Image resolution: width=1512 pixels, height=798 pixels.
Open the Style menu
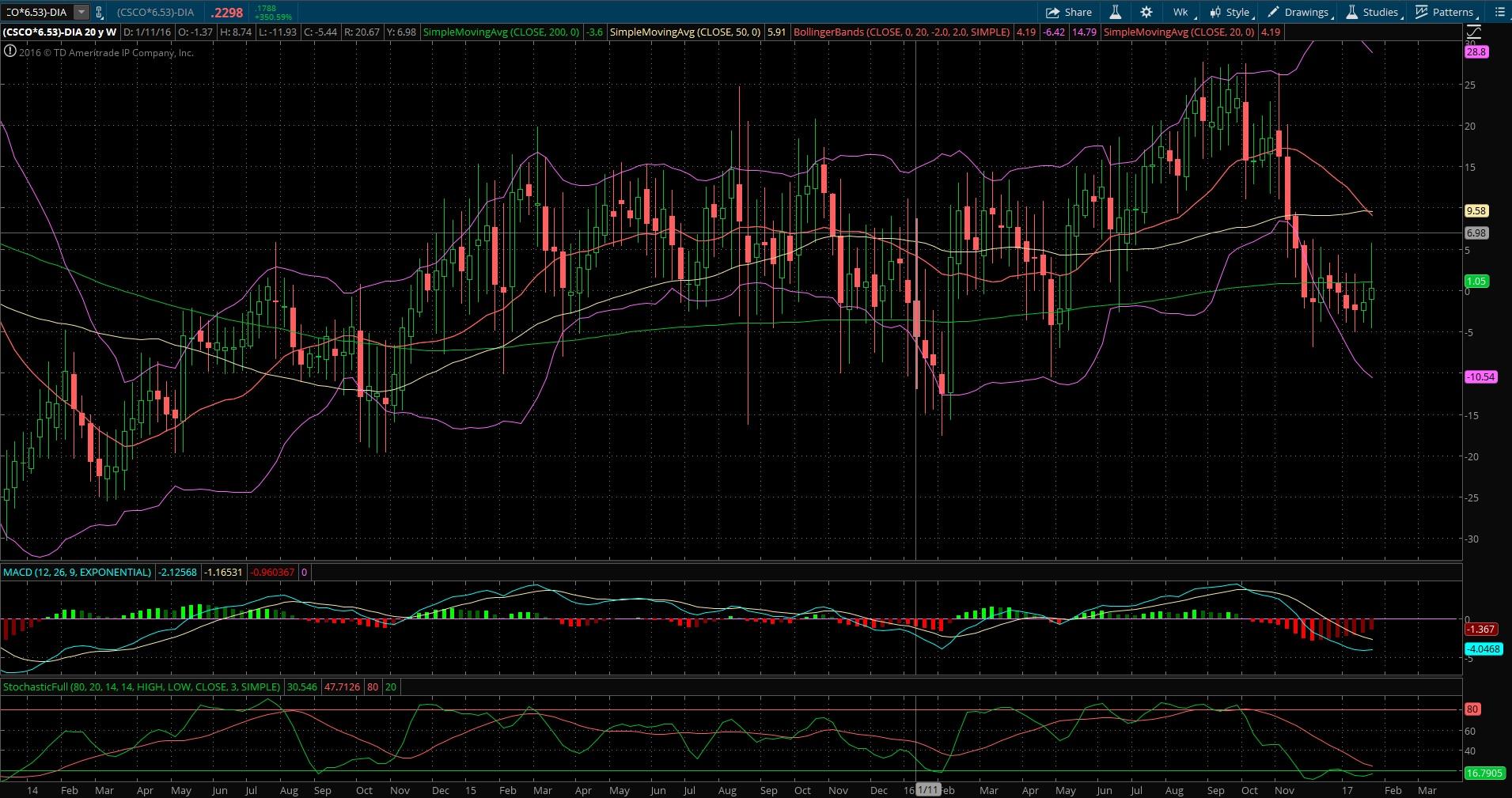(x=1230, y=12)
